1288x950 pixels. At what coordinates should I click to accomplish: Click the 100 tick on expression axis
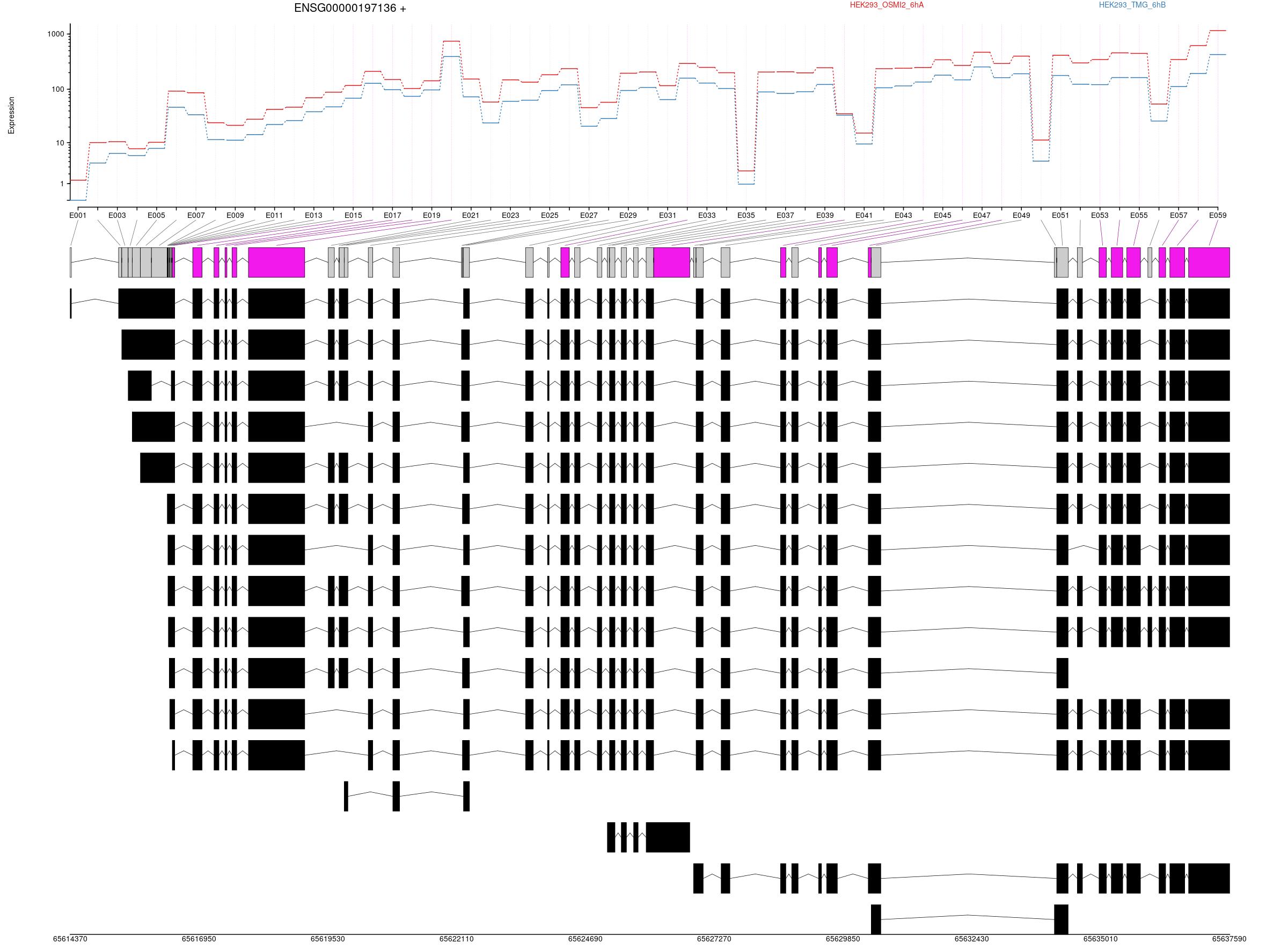tap(58, 90)
